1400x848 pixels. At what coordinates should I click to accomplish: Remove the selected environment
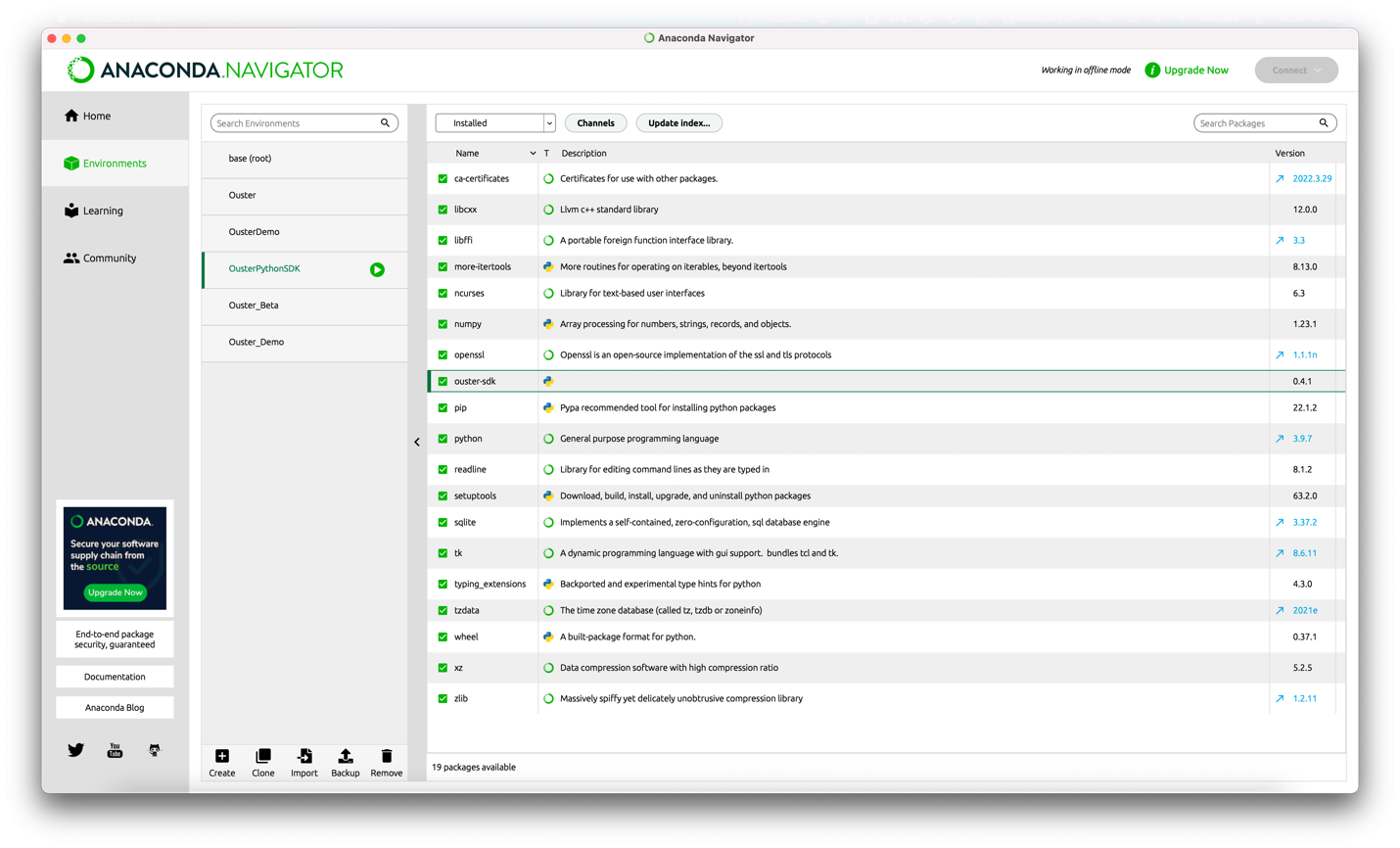click(387, 763)
